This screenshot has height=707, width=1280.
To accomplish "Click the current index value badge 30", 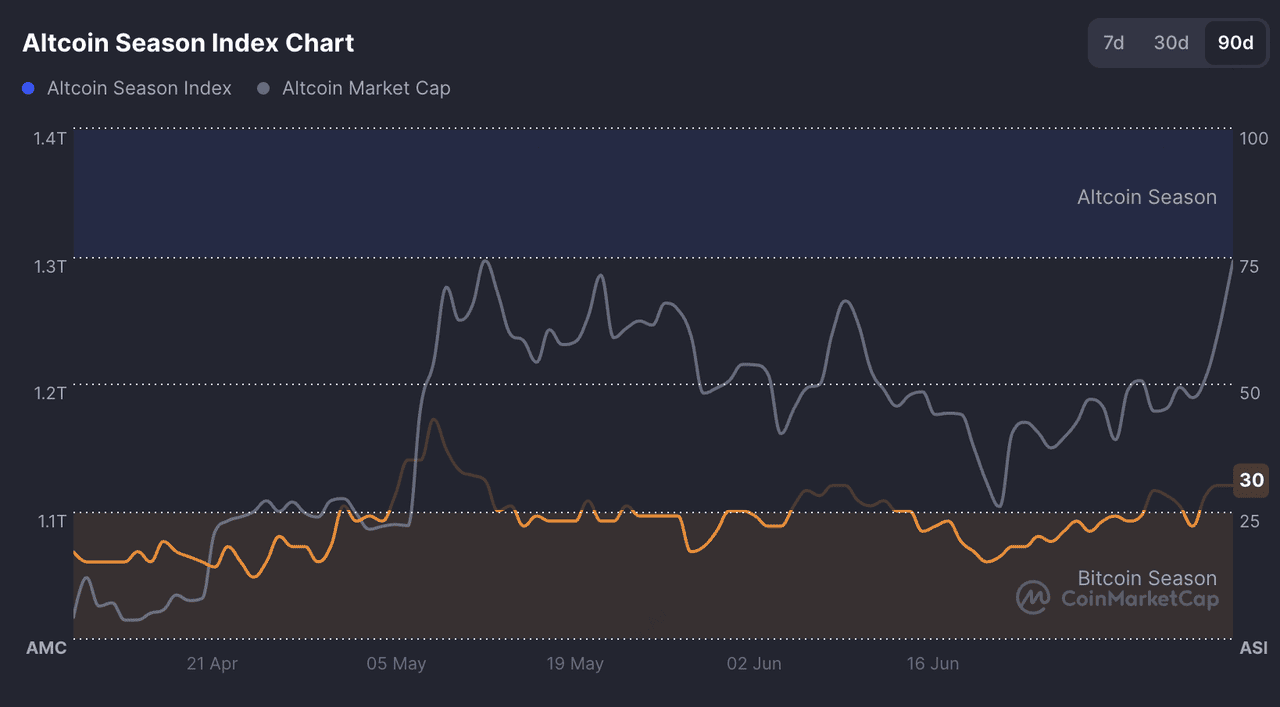I will coord(1251,480).
